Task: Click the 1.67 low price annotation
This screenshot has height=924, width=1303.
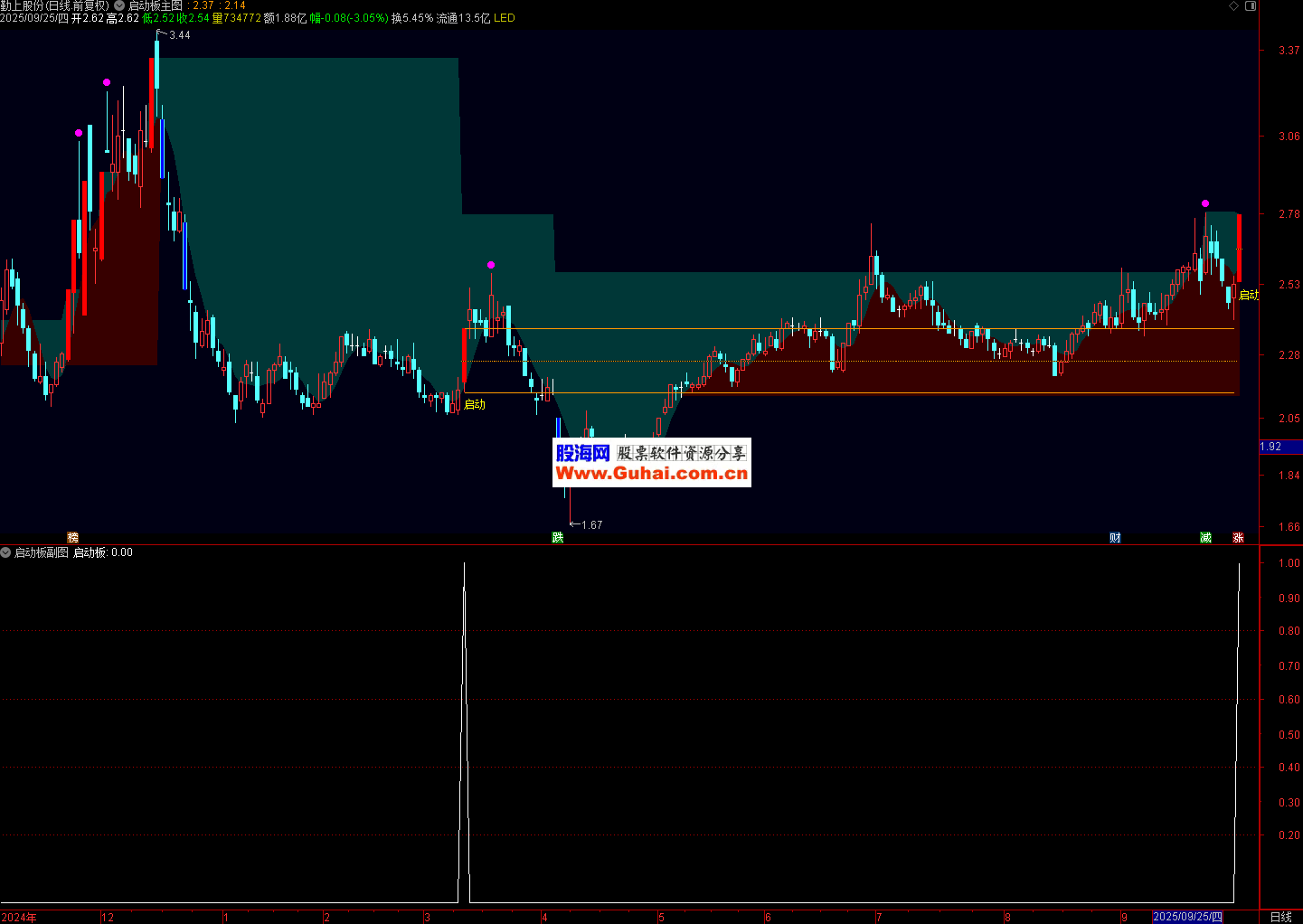Action: (591, 525)
